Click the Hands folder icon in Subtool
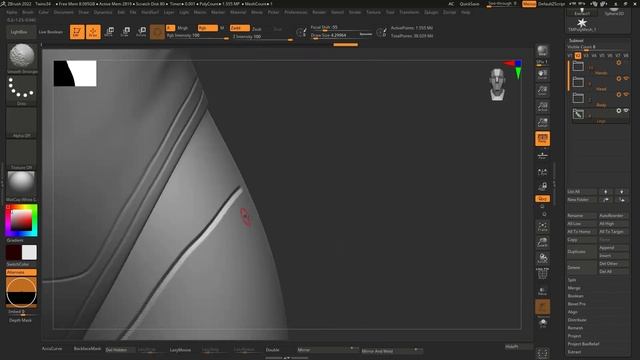Image resolution: width=640 pixels, height=360 pixels. [x=578, y=66]
